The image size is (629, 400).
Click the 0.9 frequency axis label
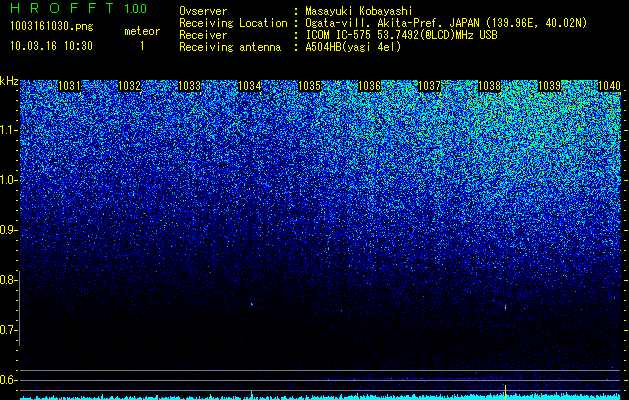pos(8,230)
